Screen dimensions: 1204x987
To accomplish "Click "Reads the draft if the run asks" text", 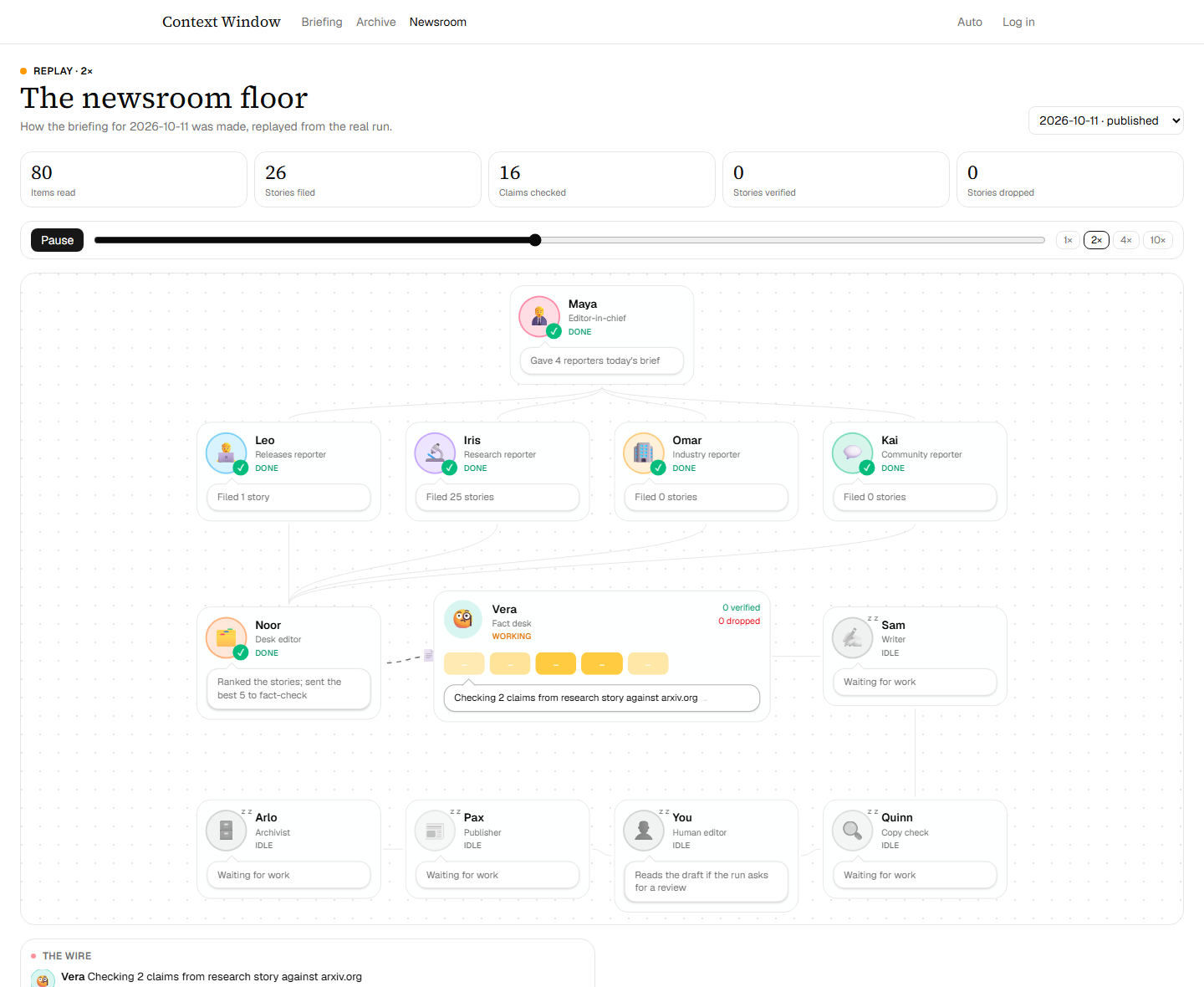I will point(701,882).
